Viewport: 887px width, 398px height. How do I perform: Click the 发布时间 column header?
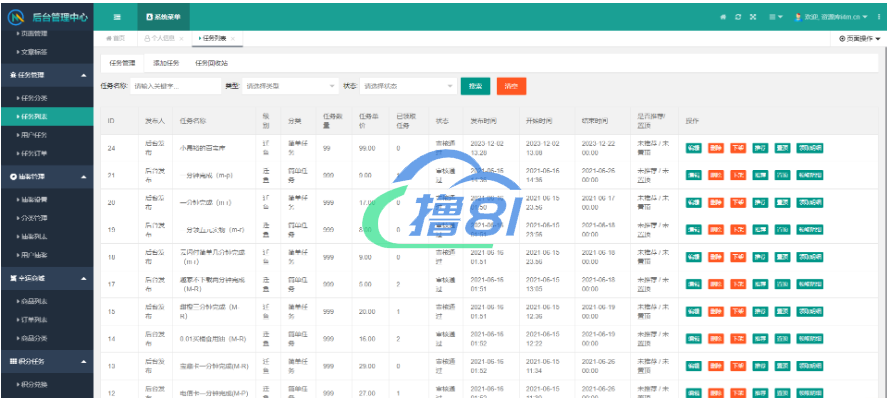click(x=484, y=121)
